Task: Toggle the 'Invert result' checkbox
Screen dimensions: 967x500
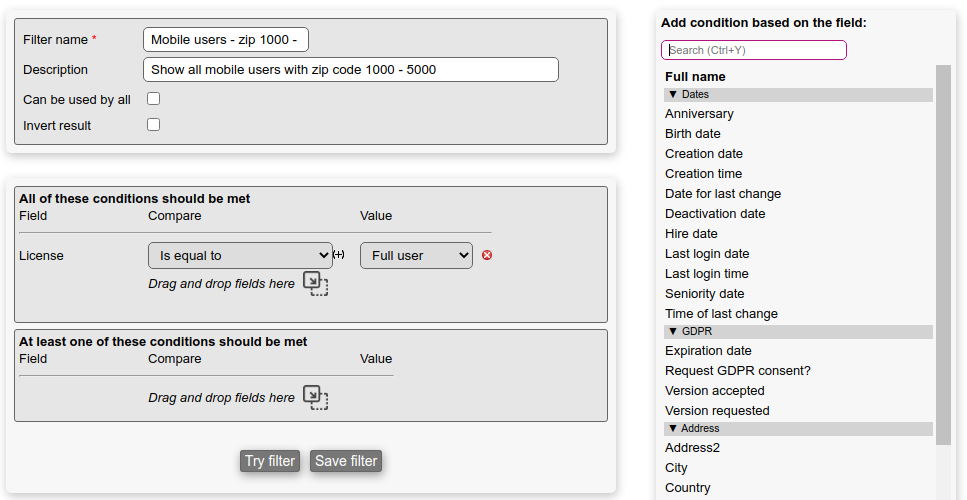Action: [x=153, y=125]
